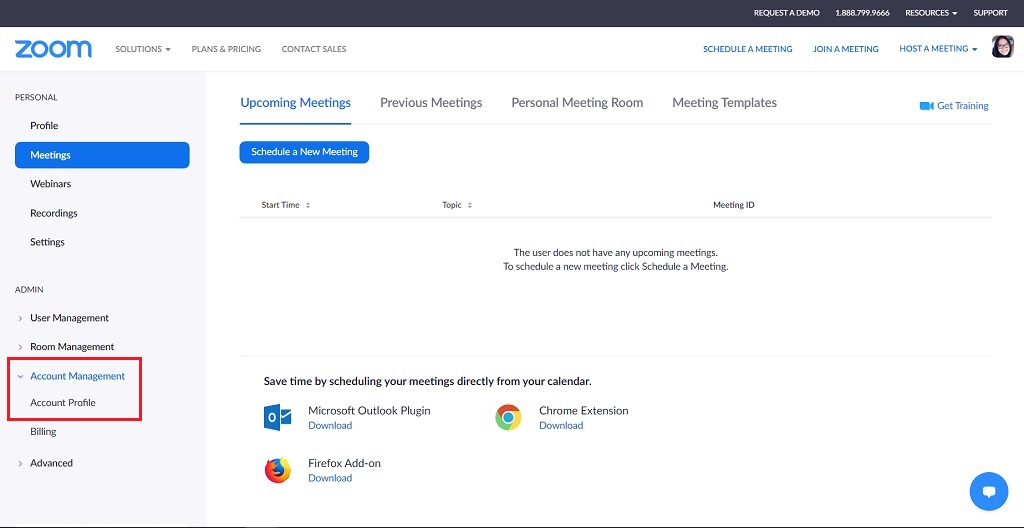Screen dimensions: 1024x528
Task: Switch to Upcoming Meetings tab
Action: coord(295,103)
